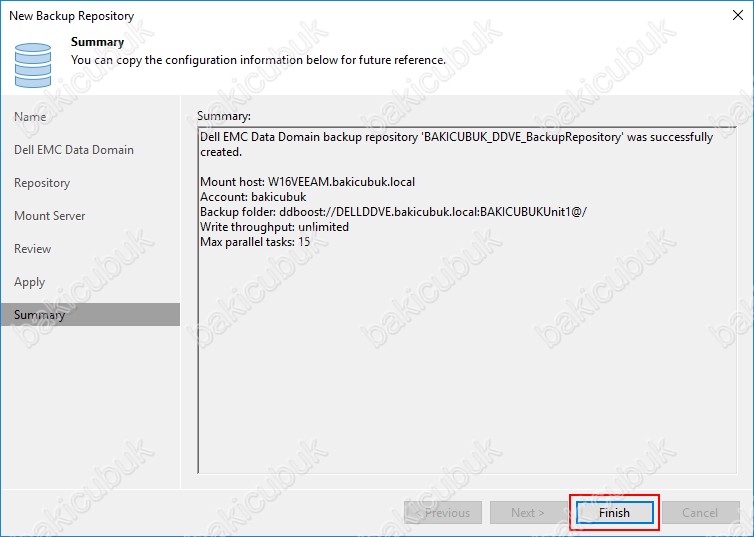Click the 'Summary:' label above text box

click(x=224, y=116)
